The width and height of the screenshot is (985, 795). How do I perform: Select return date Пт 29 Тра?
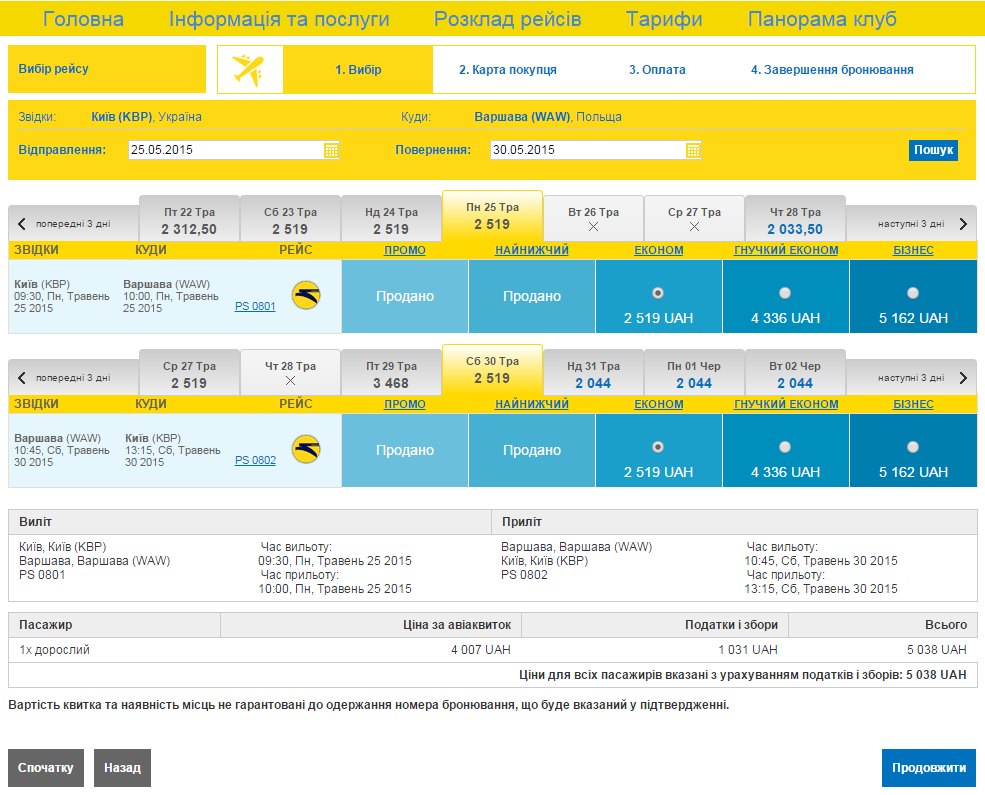tap(391, 373)
